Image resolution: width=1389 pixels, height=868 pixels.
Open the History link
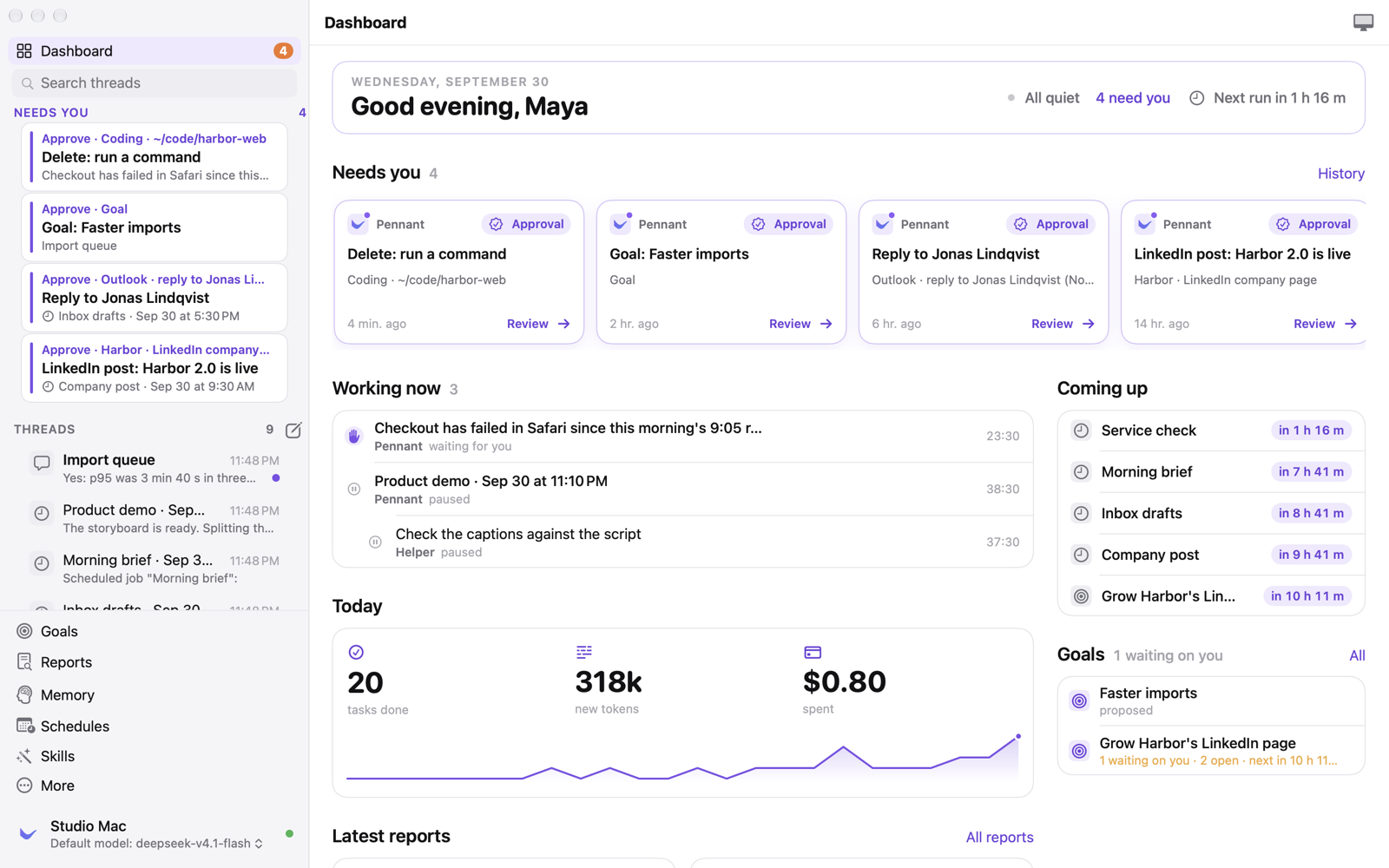1341,174
